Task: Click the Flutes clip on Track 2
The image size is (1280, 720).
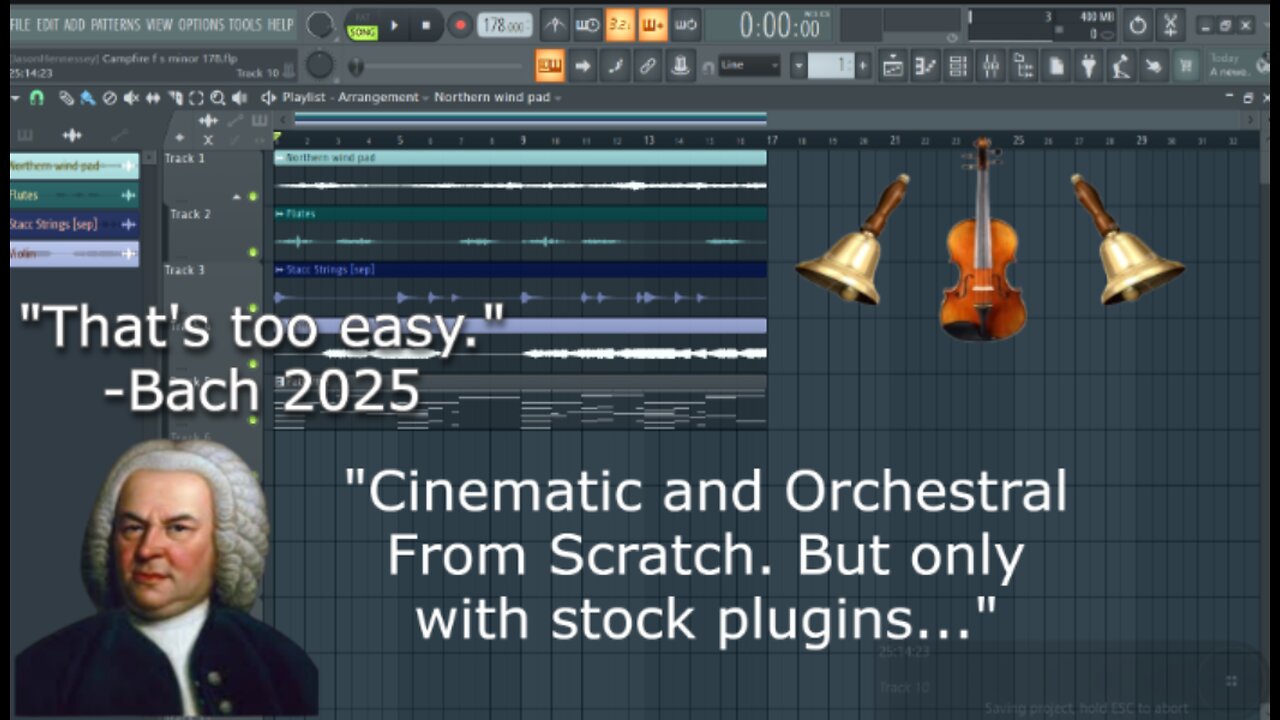Action: (x=520, y=233)
